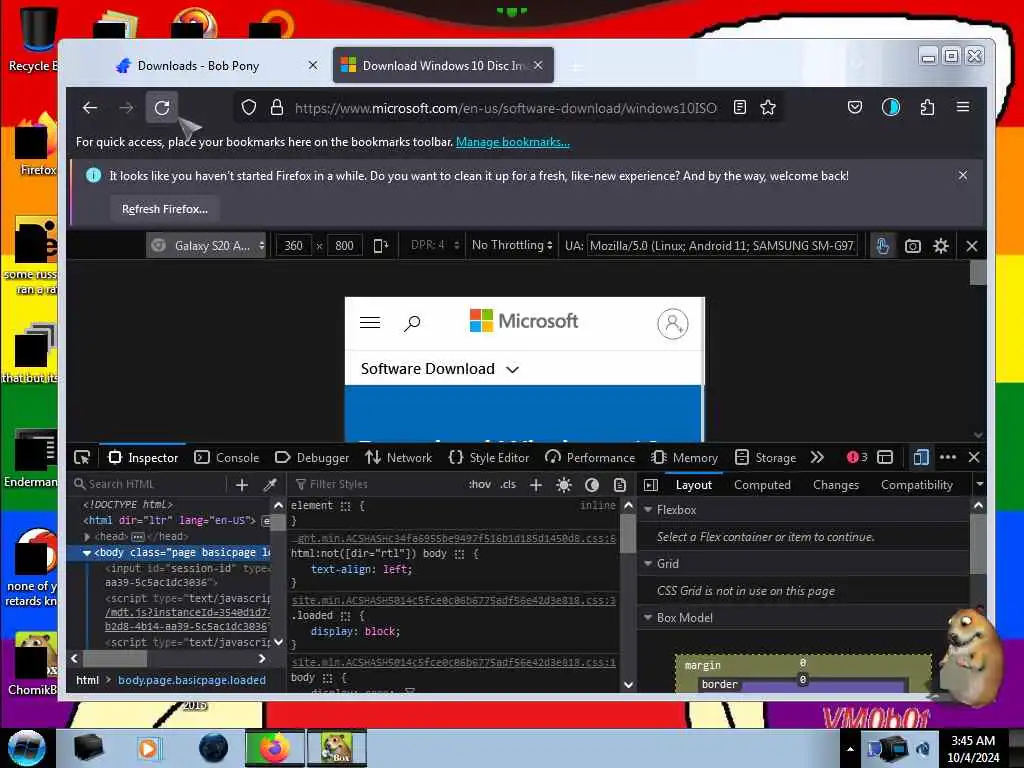Open the sidebar tabs overflow dropdown

click(979, 485)
